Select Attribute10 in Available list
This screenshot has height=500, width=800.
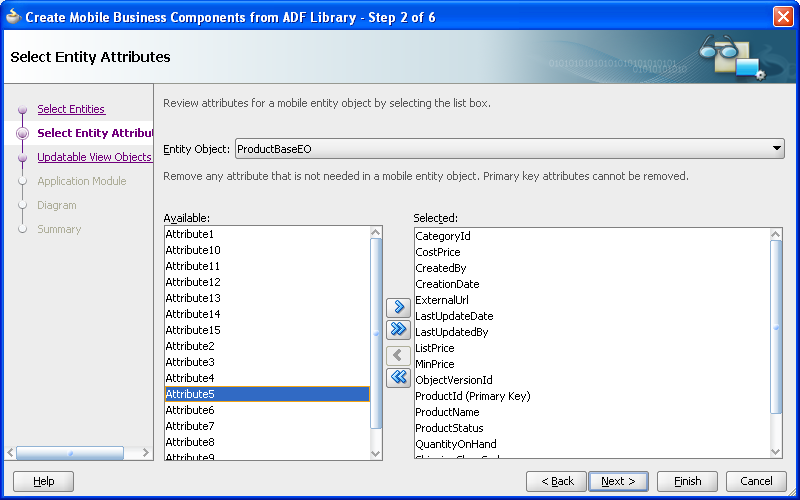[x=267, y=250]
